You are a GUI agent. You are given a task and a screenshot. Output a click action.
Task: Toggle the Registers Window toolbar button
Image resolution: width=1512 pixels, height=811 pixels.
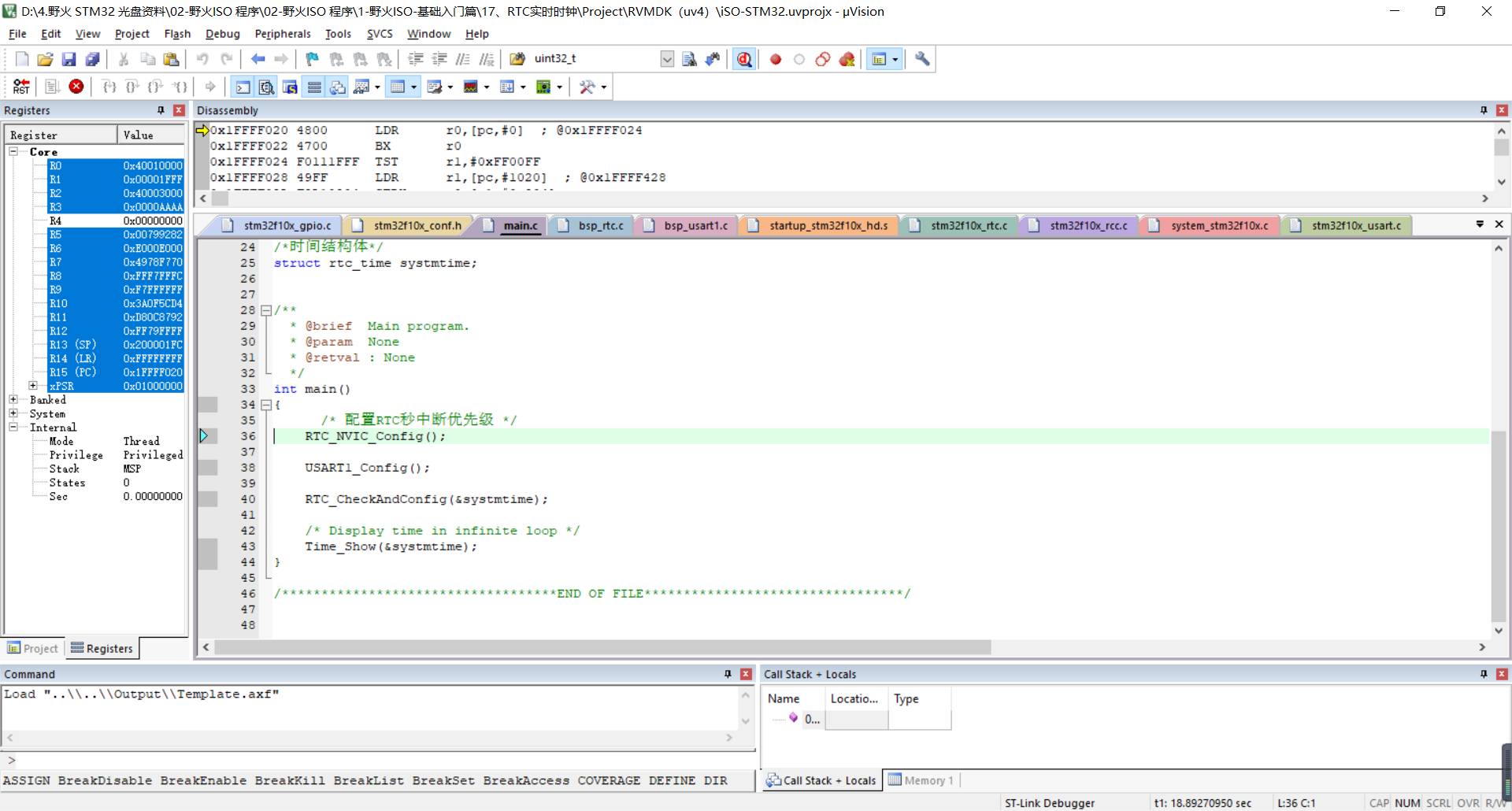(314, 87)
